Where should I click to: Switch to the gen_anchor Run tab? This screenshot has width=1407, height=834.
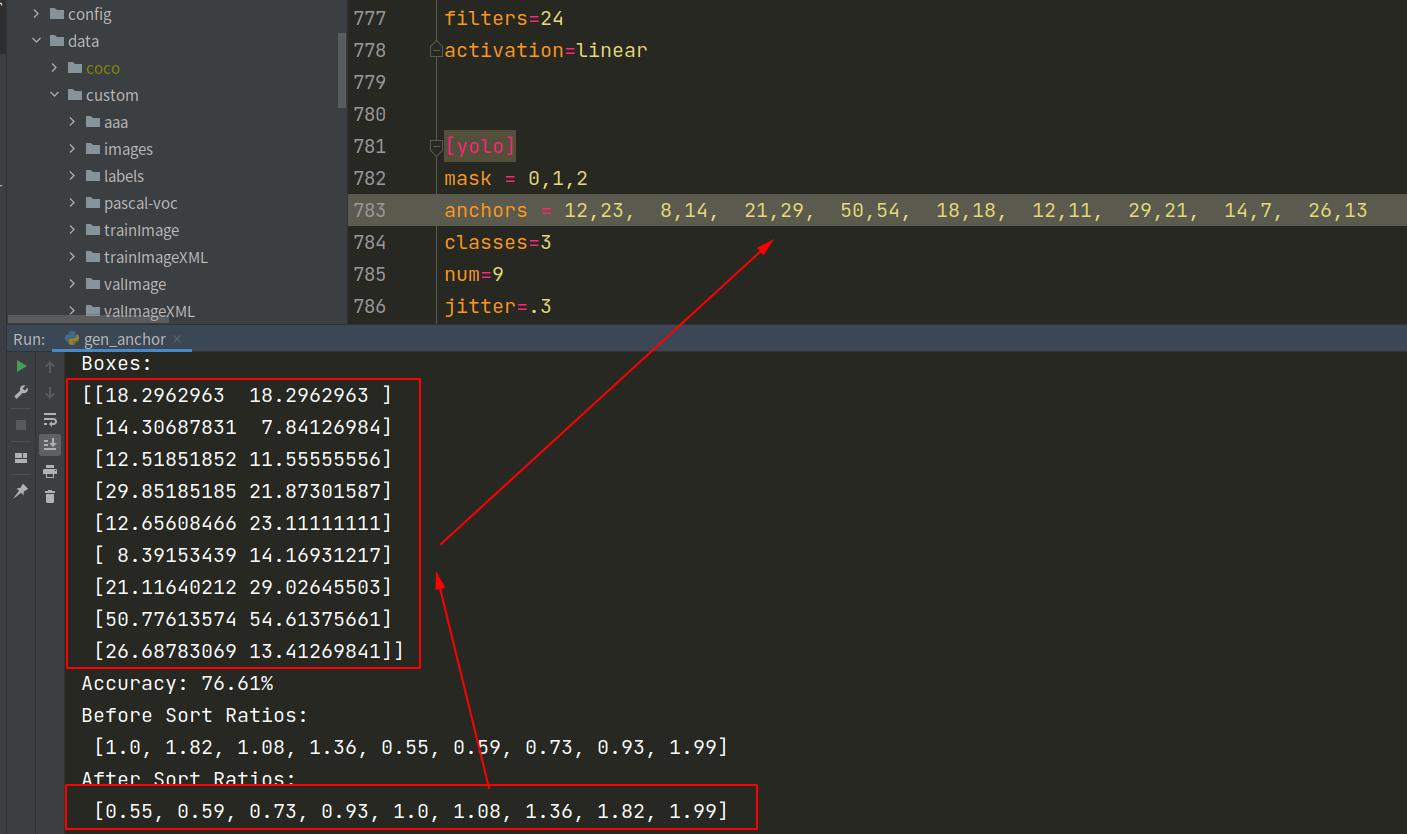[x=122, y=339]
